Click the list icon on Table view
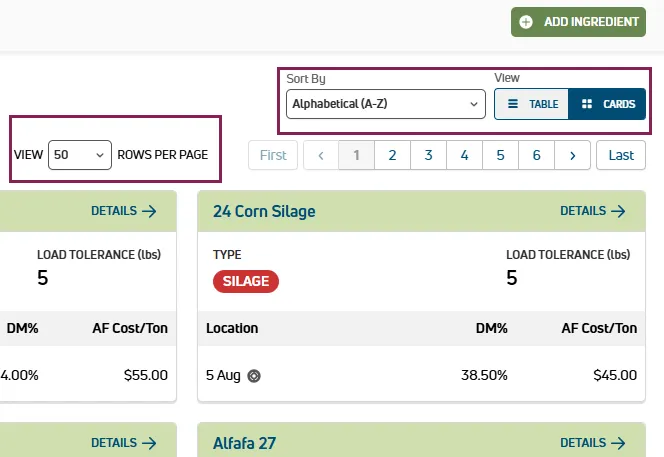This screenshot has width=664, height=457. (513, 104)
